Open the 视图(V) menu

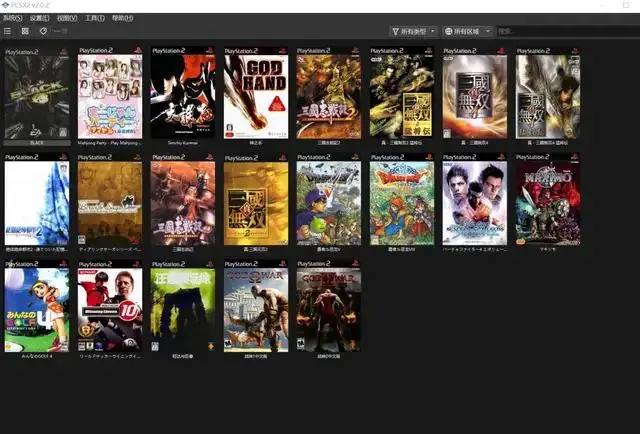pos(68,18)
